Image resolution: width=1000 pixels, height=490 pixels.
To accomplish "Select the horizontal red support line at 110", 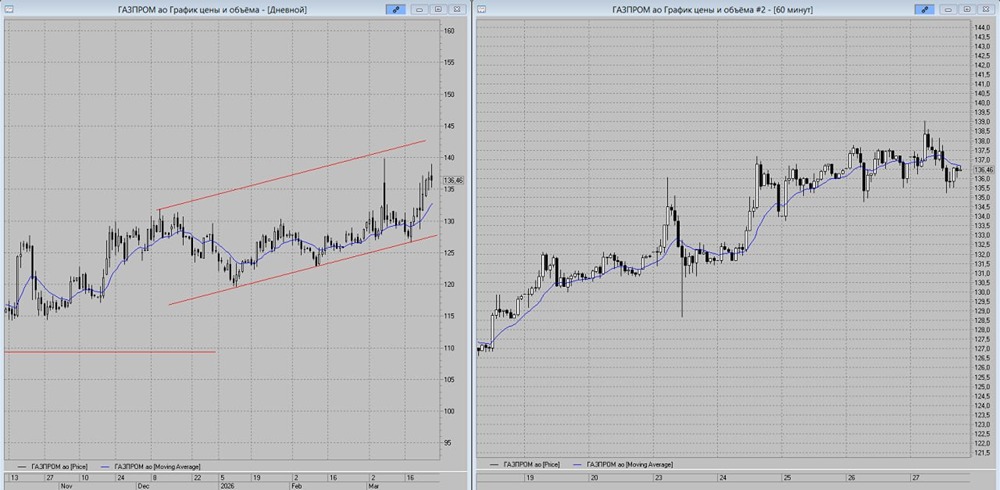I will pyautogui.click(x=110, y=352).
